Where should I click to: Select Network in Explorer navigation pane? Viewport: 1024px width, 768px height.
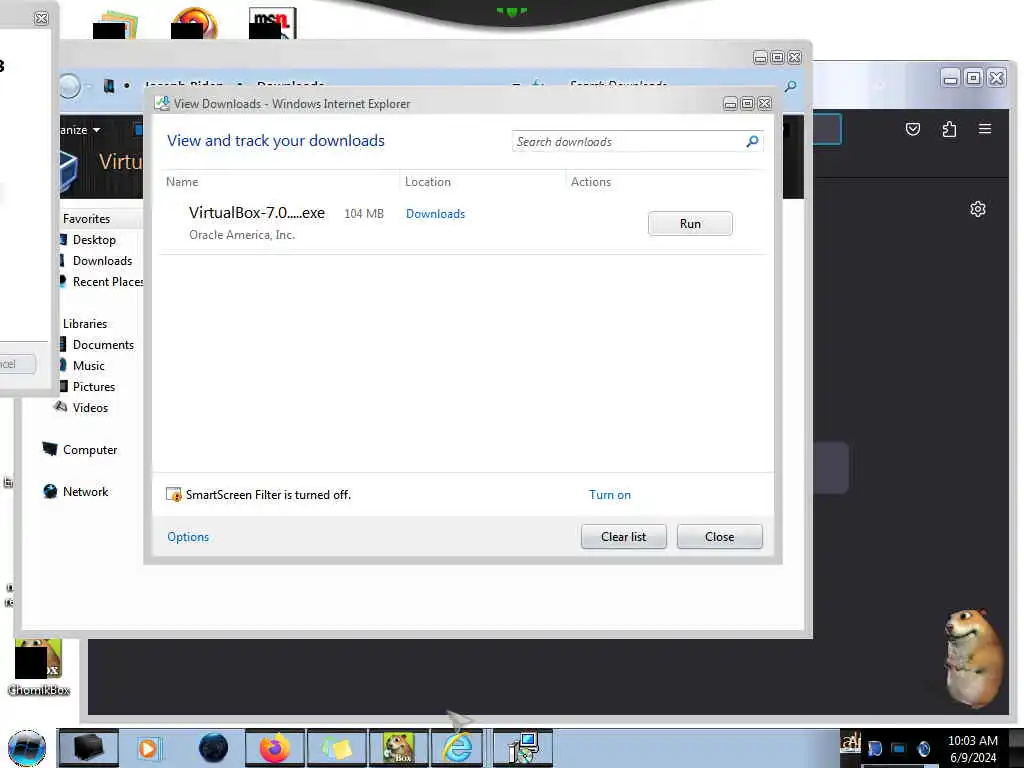tap(86, 491)
